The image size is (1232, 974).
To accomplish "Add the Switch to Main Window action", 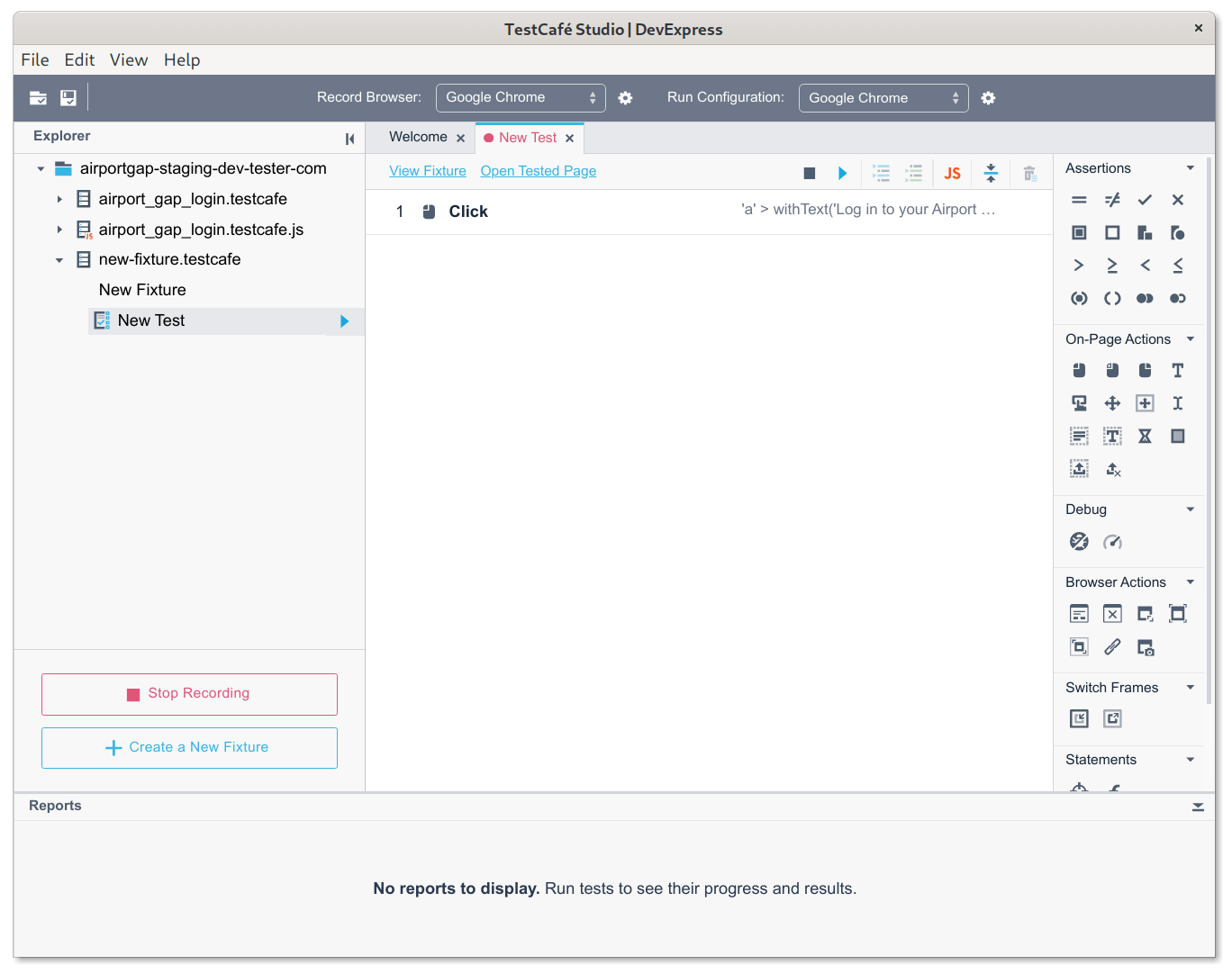I will (x=1112, y=718).
